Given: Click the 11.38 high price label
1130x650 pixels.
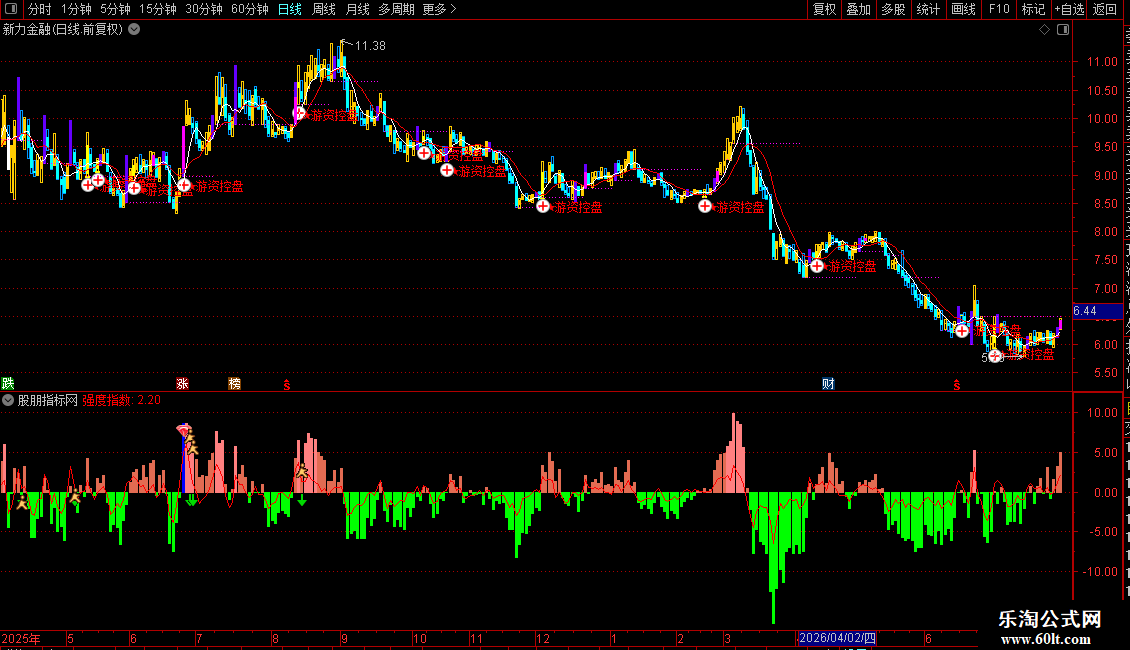Looking at the screenshot, I should (370, 46).
